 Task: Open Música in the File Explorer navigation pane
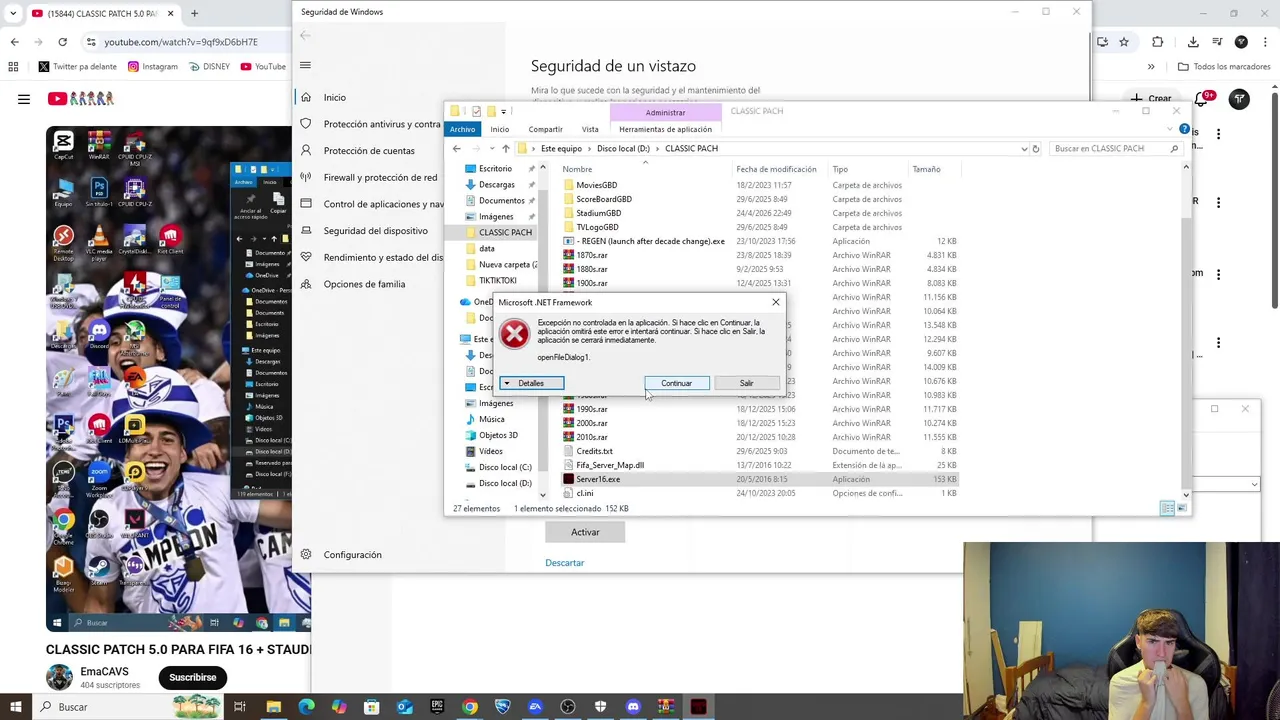click(x=491, y=419)
